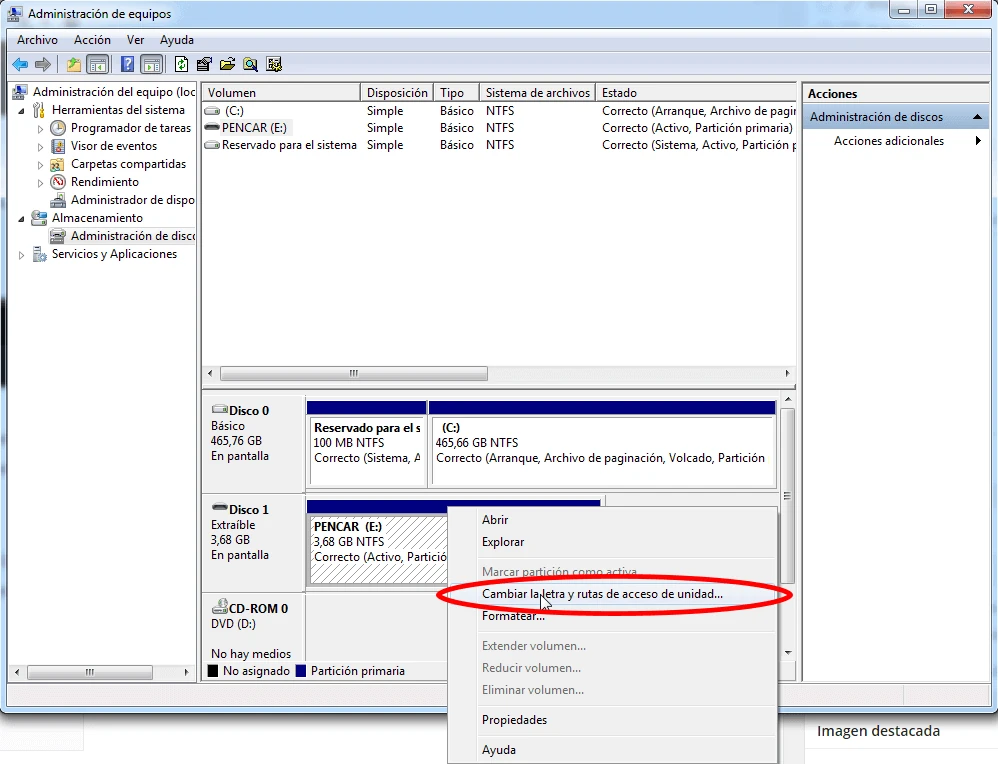Click the Administración del equipo root icon
Image resolution: width=998 pixels, height=764 pixels.
(x=20, y=92)
